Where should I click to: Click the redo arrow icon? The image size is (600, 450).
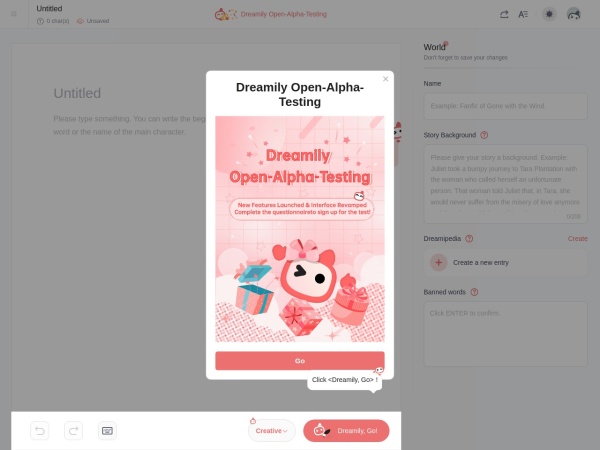tap(73, 431)
